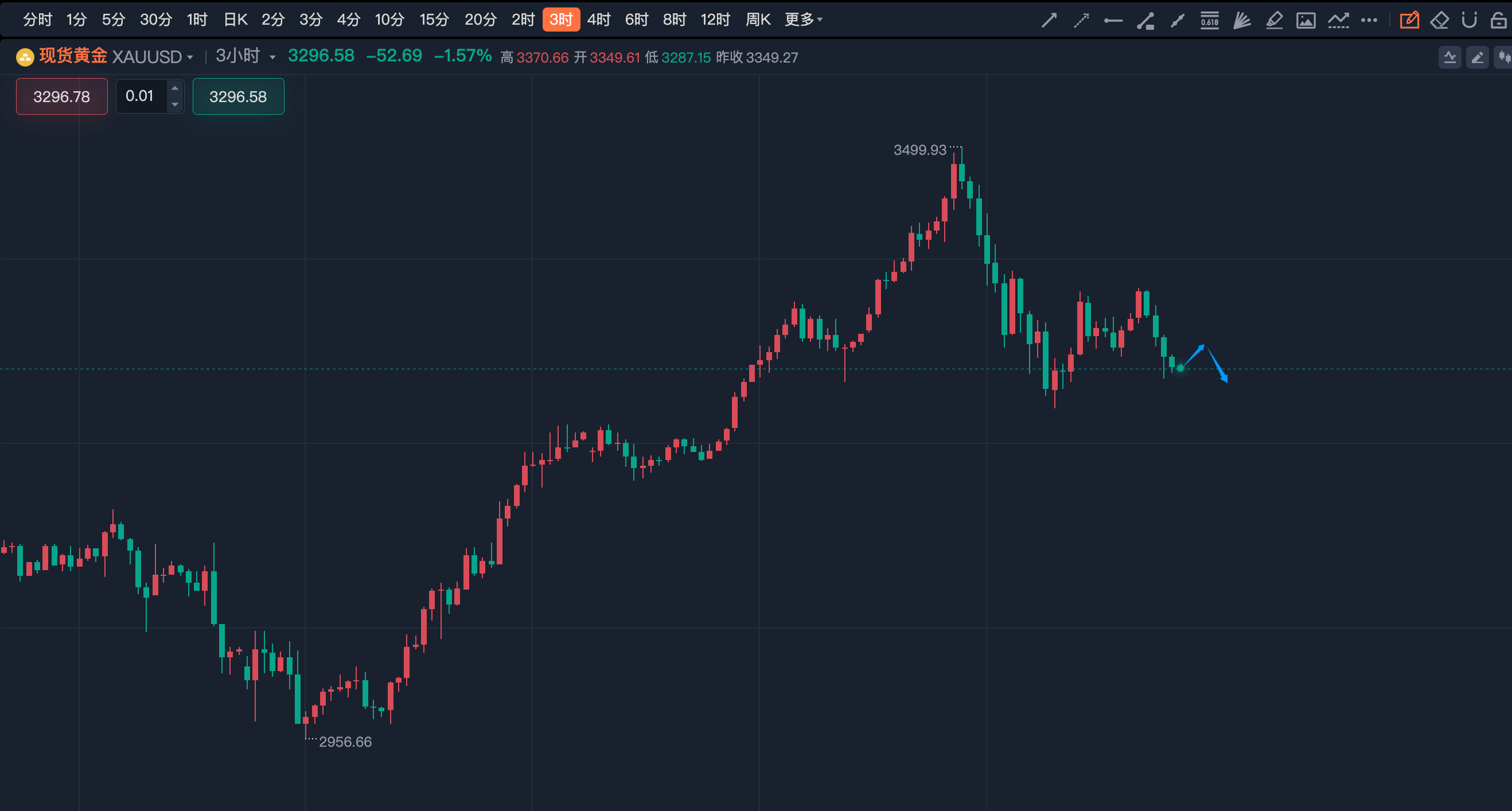Click the green 3296.58 buy price button

(x=238, y=96)
